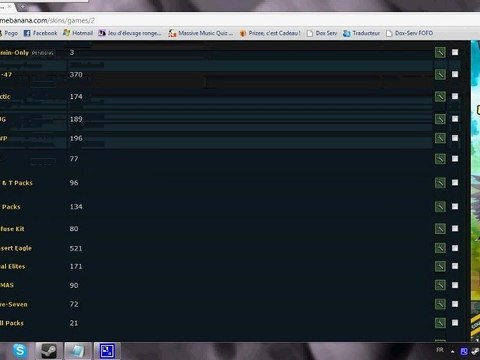Click the green tool icon in the 134 count row

point(440,207)
